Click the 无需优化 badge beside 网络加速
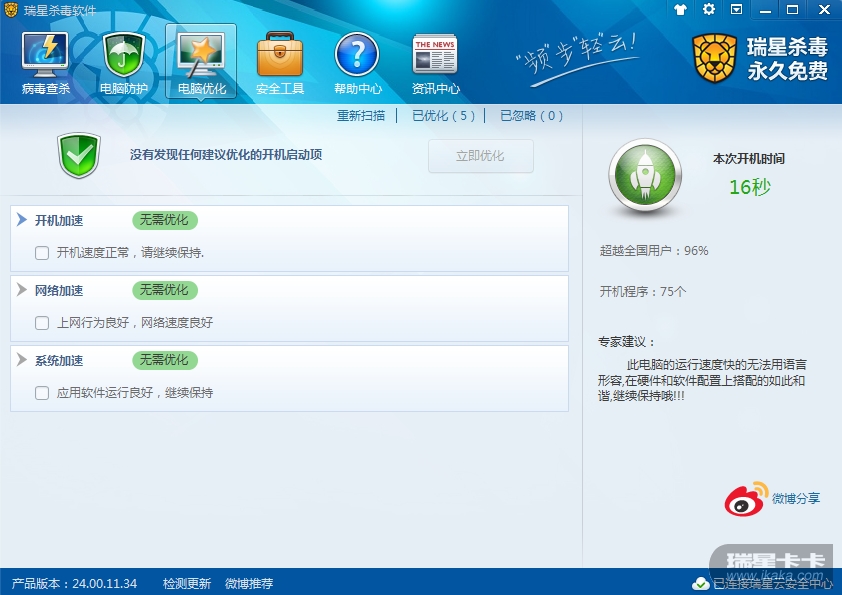The width and height of the screenshot is (842, 595). (x=165, y=290)
